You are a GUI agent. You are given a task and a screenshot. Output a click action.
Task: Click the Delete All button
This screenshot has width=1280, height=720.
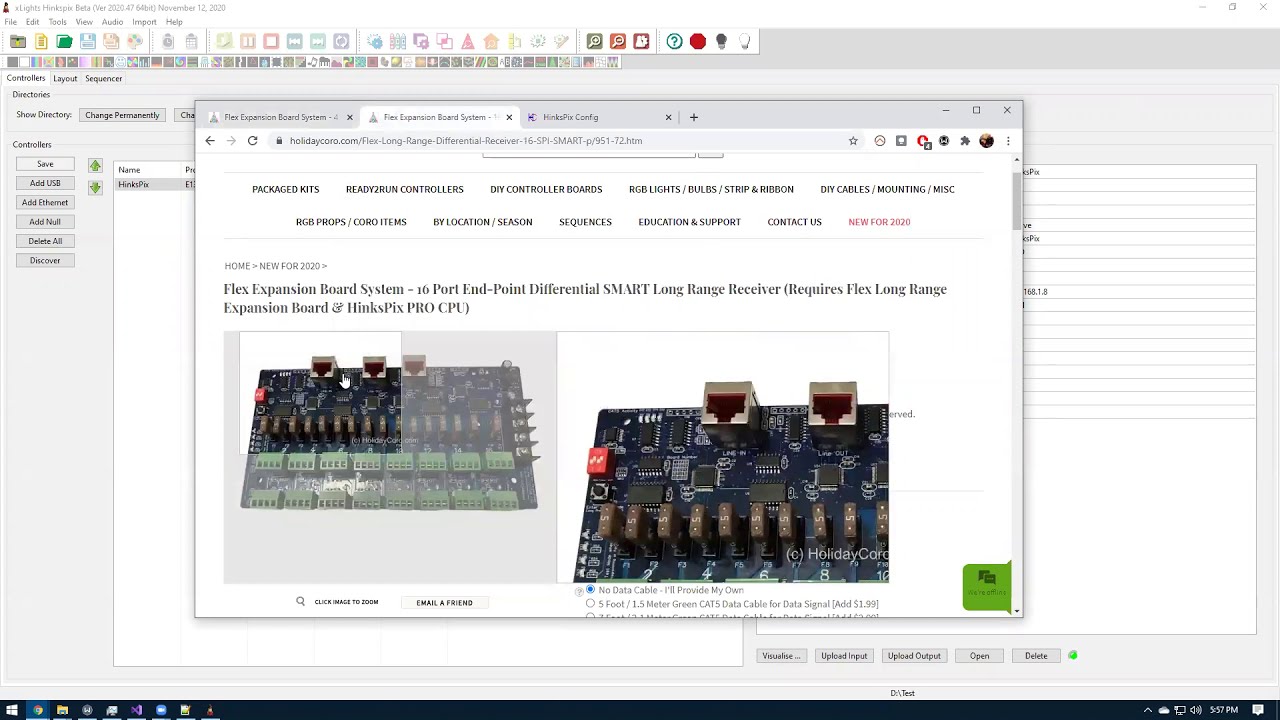[x=45, y=241]
